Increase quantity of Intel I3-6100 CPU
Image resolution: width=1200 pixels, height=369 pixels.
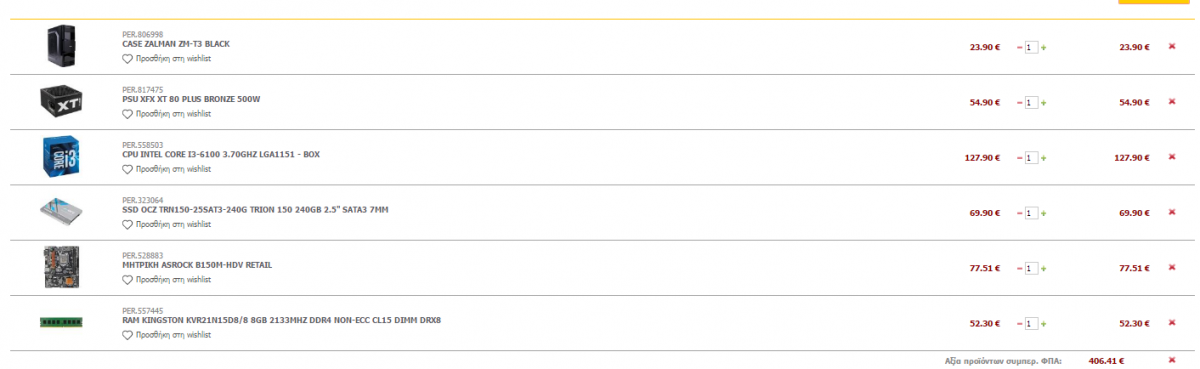point(1044,157)
